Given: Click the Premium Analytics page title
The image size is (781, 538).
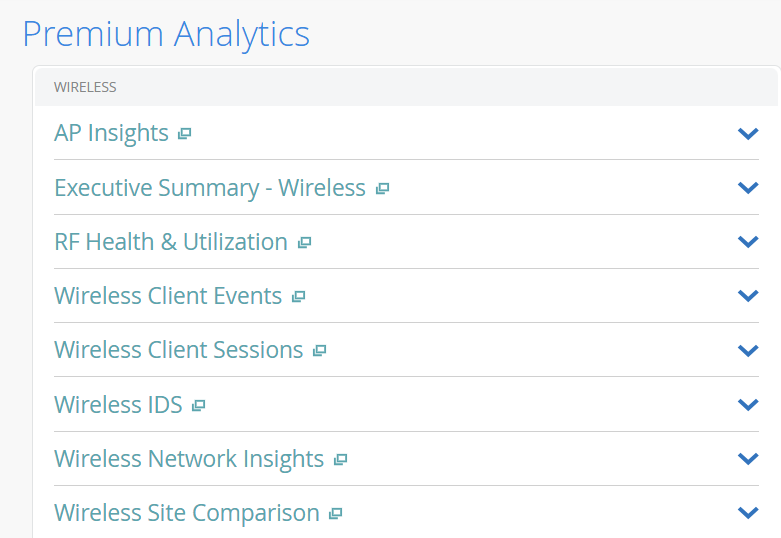Looking at the screenshot, I should tap(166, 34).
